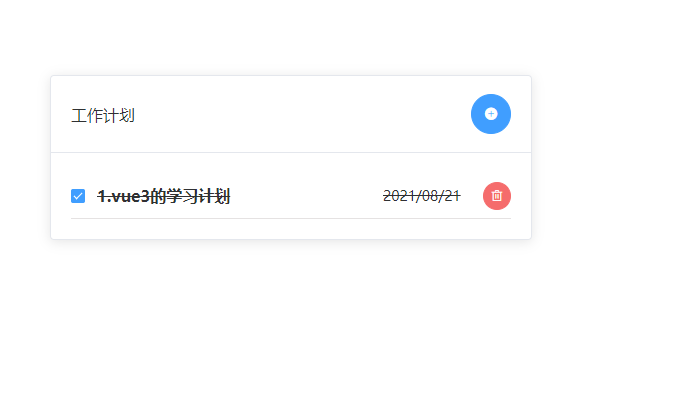Click the red circular delete button
The width and height of the screenshot is (680, 414).
click(x=497, y=196)
